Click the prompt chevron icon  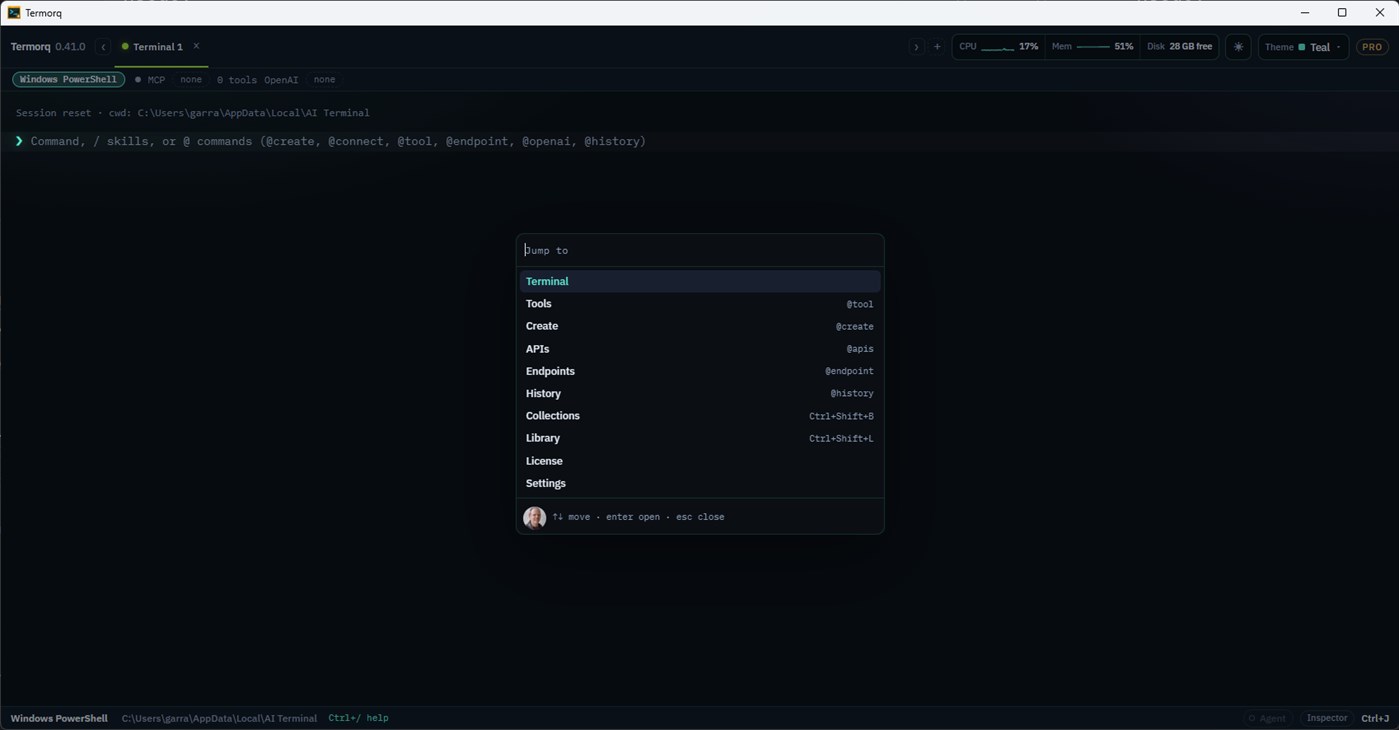tap(19, 141)
